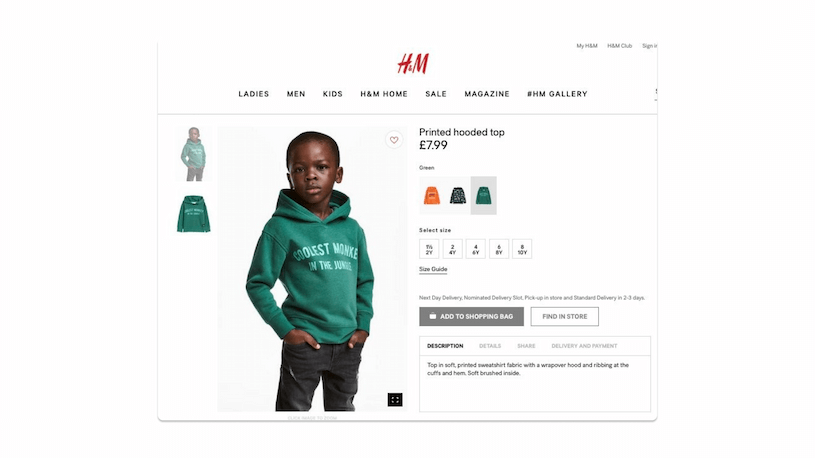Open fullscreen zoom icon on product photo
The image size is (815, 458).
[x=395, y=400]
